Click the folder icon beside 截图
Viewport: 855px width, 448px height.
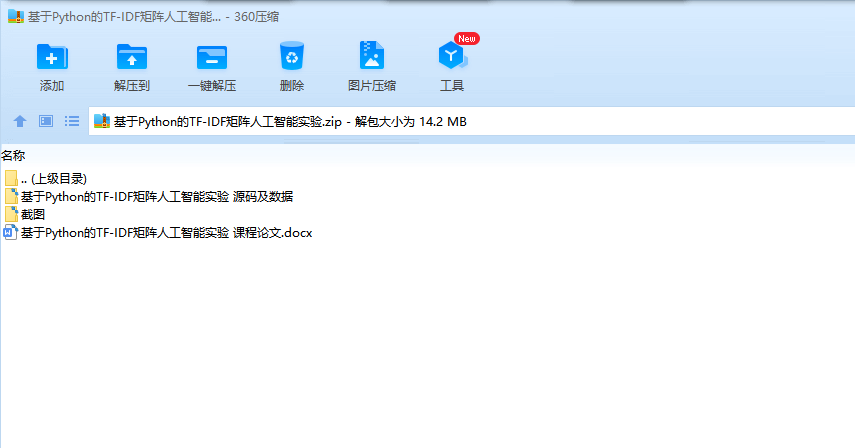click(x=11, y=215)
